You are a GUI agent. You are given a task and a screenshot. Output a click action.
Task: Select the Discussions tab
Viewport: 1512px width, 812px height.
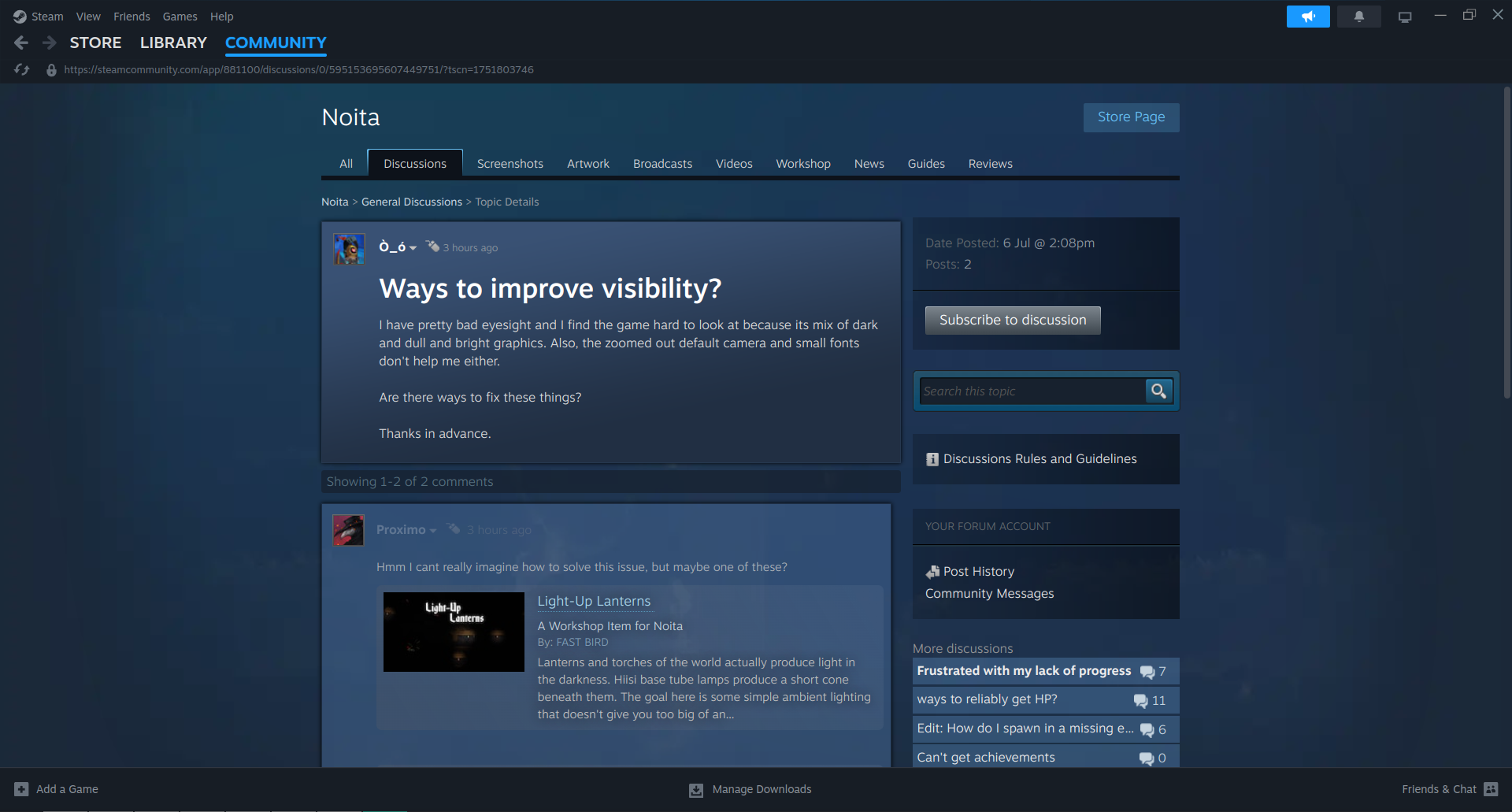click(415, 164)
